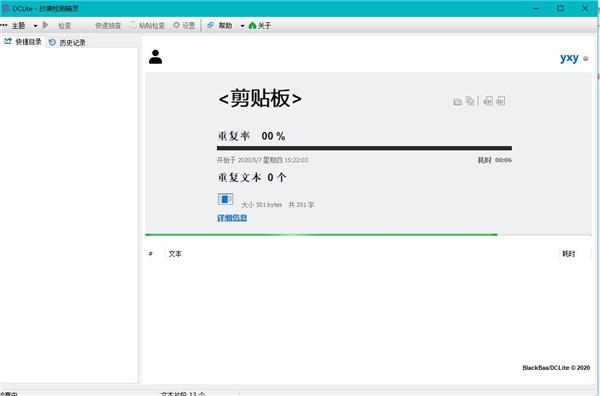The image size is (600, 396).
Task: Switch to the 历史记录 tab
Action: click(x=67, y=42)
